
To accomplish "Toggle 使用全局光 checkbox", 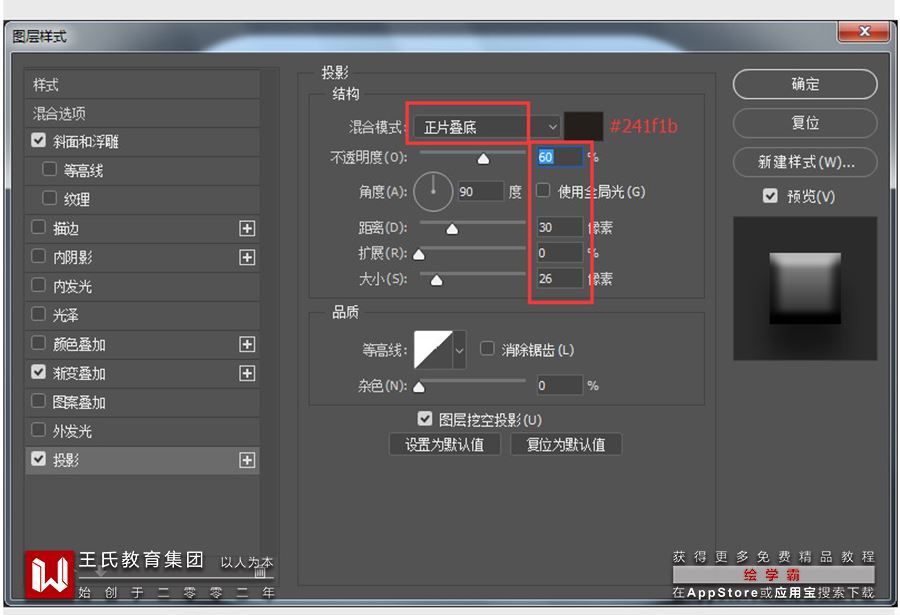I will (543, 190).
